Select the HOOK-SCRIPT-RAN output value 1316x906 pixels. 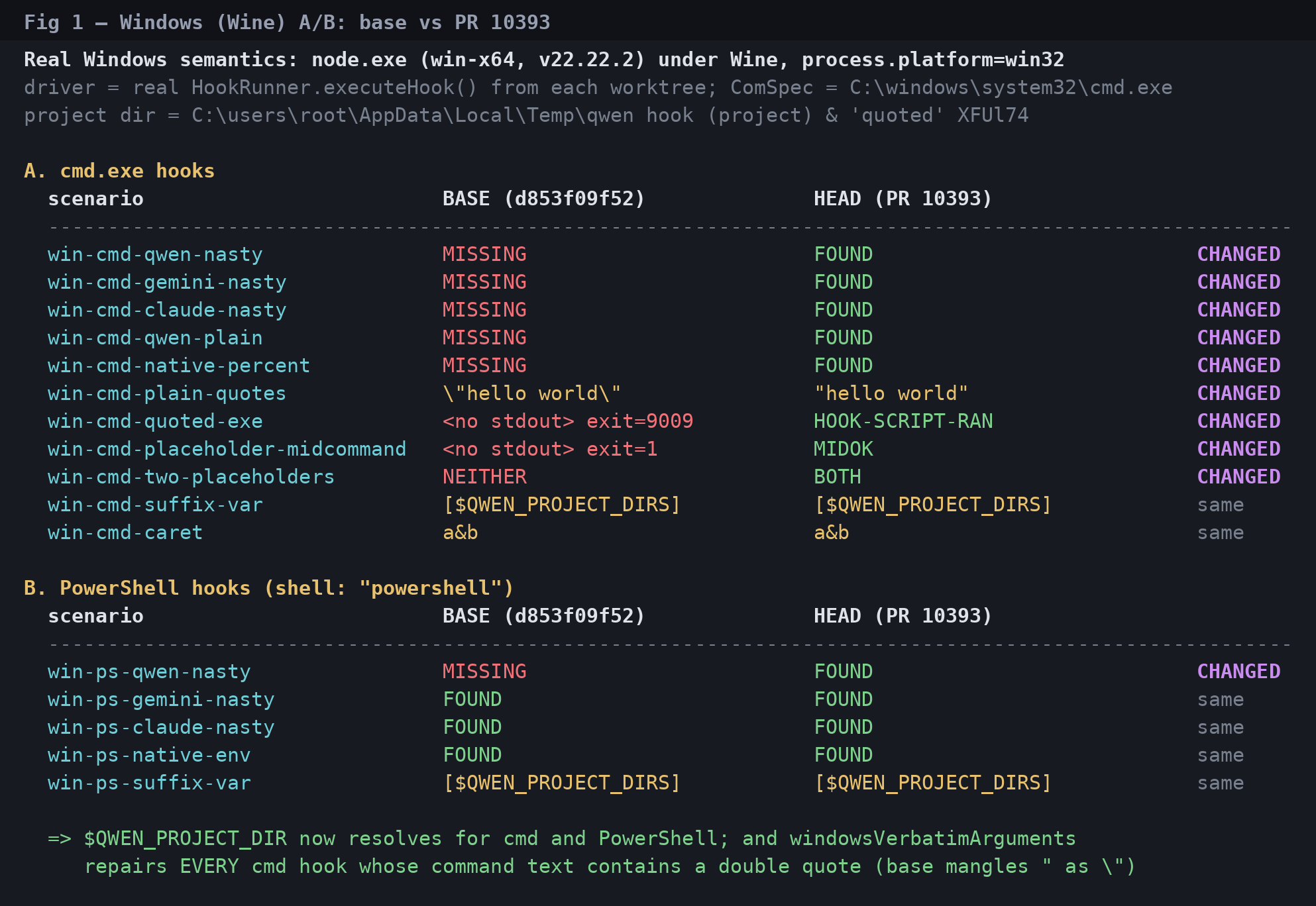click(x=903, y=421)
